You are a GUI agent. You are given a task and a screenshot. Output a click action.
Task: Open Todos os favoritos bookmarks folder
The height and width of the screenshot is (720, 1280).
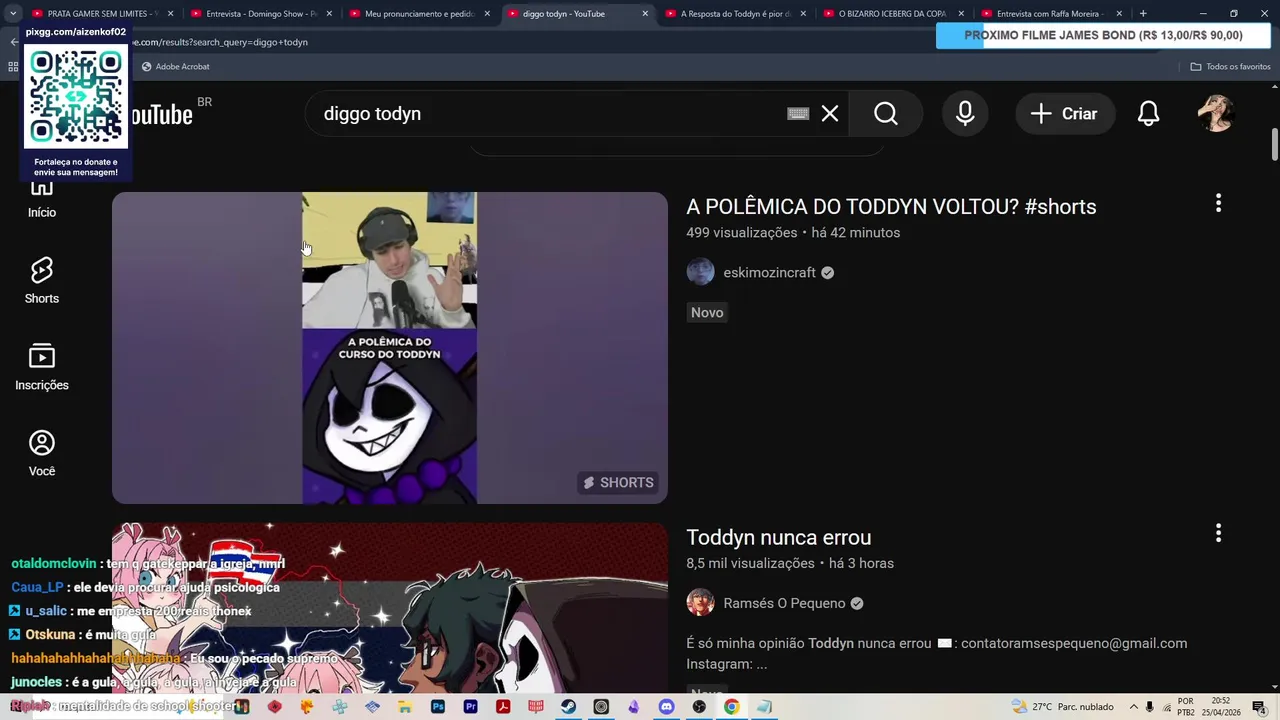click(1230, 66)
